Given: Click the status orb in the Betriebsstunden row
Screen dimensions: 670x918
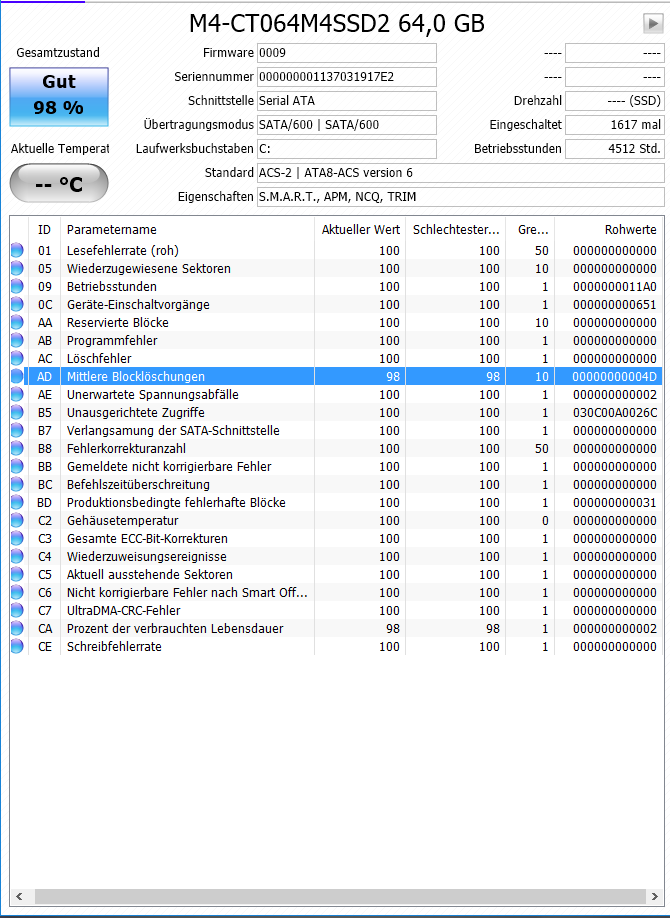Looking at the screenshot, I should tap(17, 287).
